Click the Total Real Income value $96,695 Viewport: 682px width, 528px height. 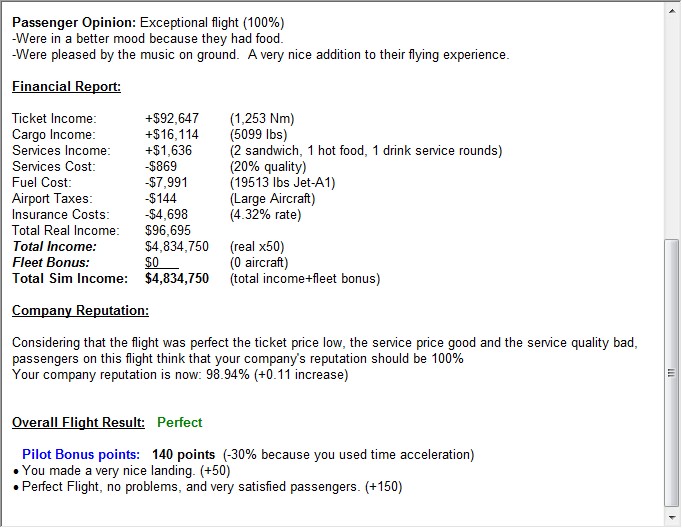167,231
